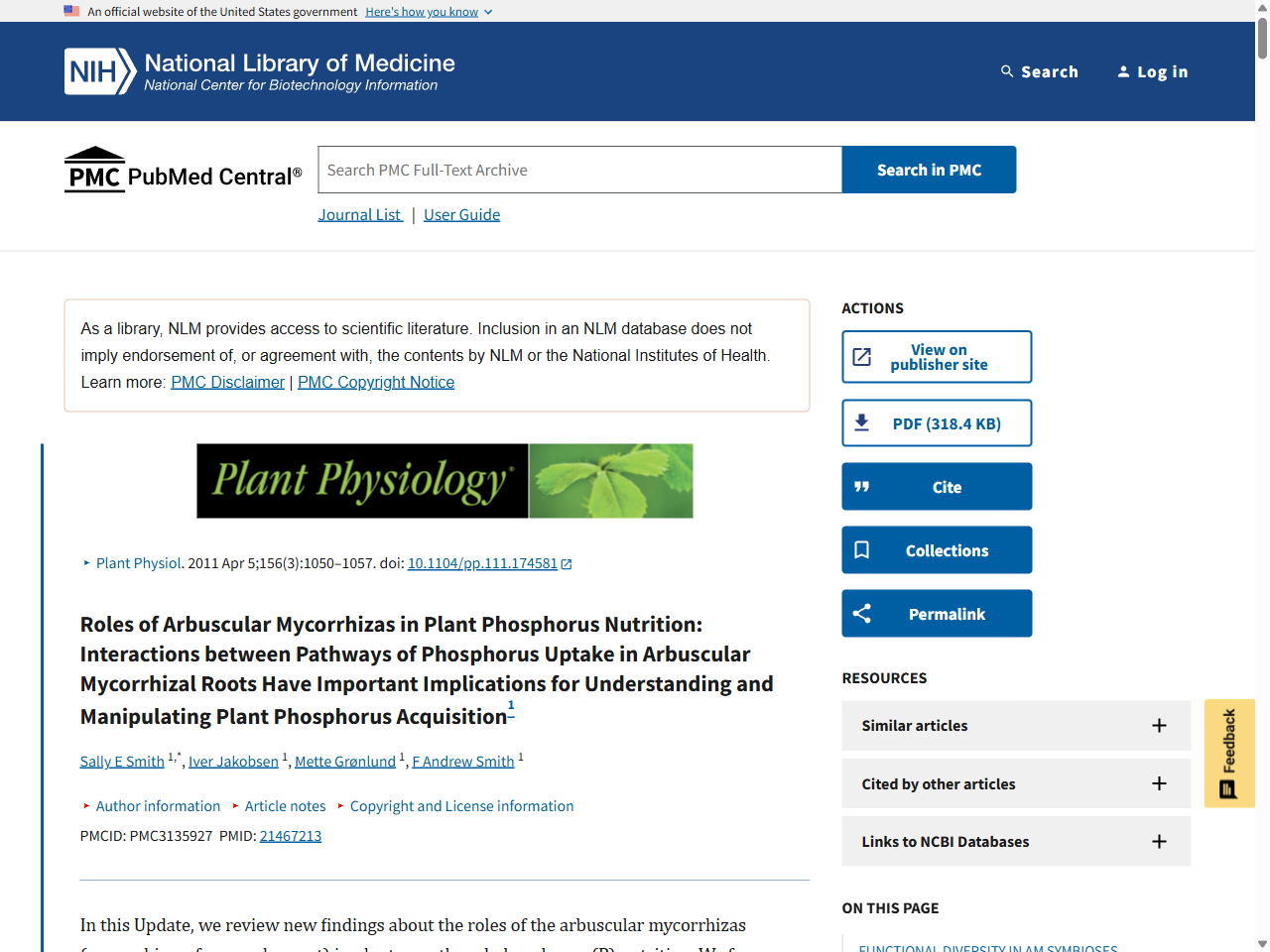1270x952 pixels.
Task: Open User Guide link
Action: (461, 214)
